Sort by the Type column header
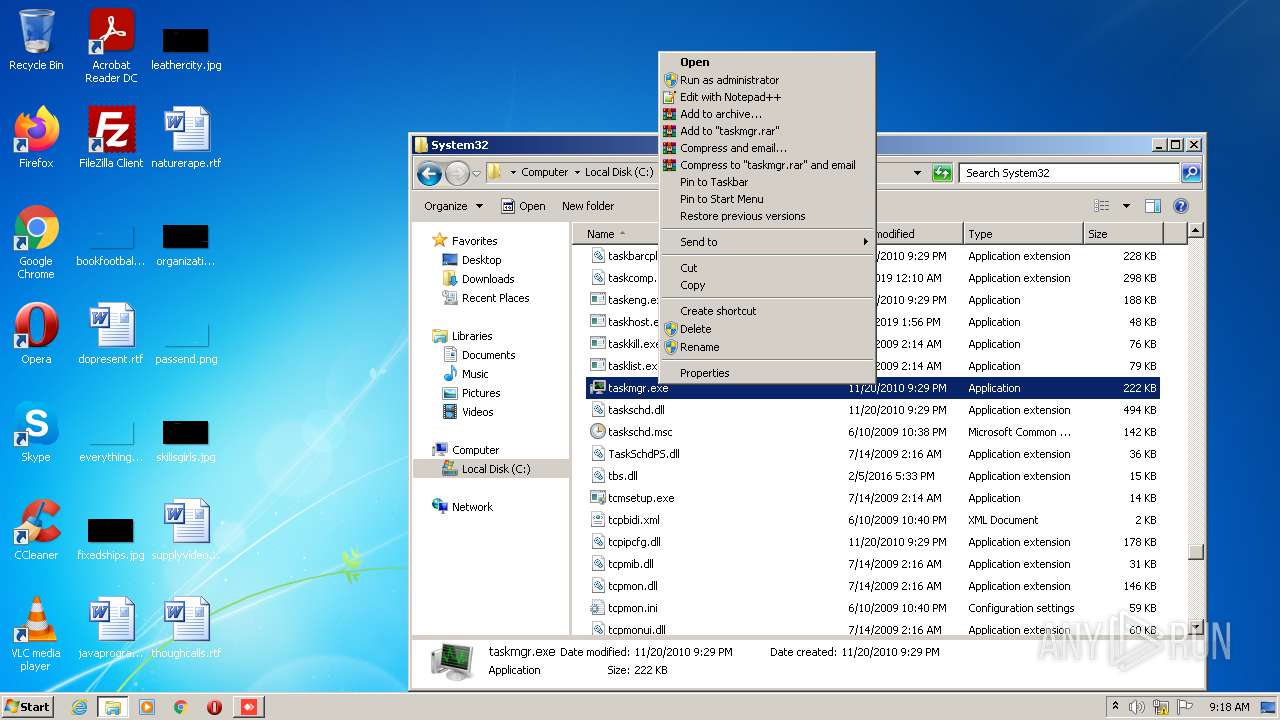 coord(1024,234)
